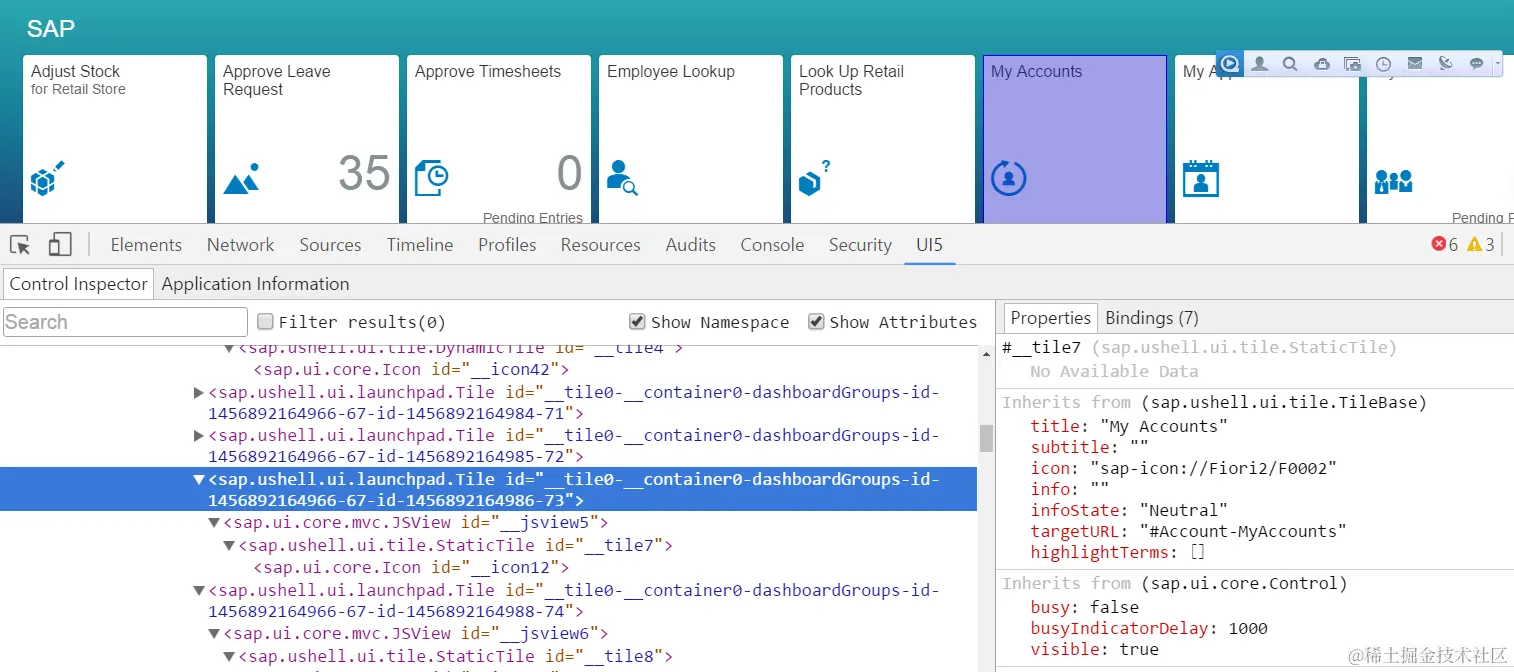
Task: Click the satellite dish icon in floating toolbar
Action: (x=1445, y=64)
